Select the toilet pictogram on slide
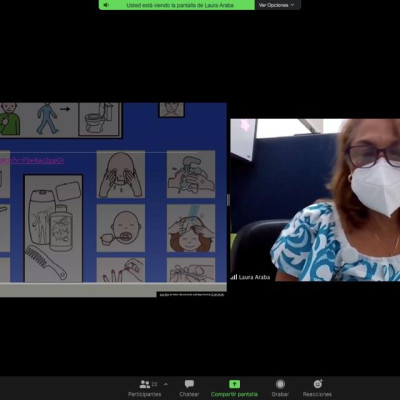This screenshot has width=400, height=400. click(x=99, y=119)
